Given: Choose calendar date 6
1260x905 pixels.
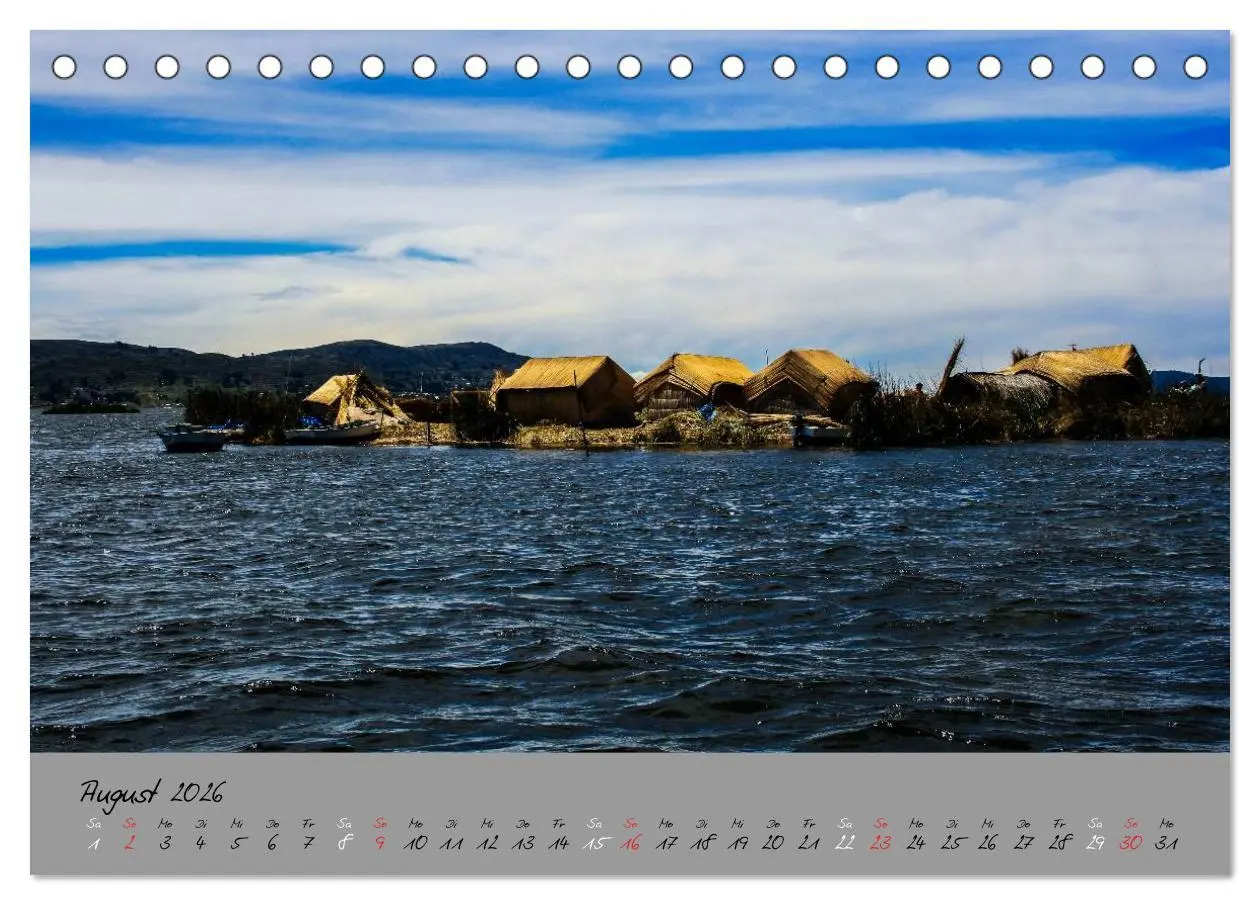Looking at the screenshot, I should 272,843.
